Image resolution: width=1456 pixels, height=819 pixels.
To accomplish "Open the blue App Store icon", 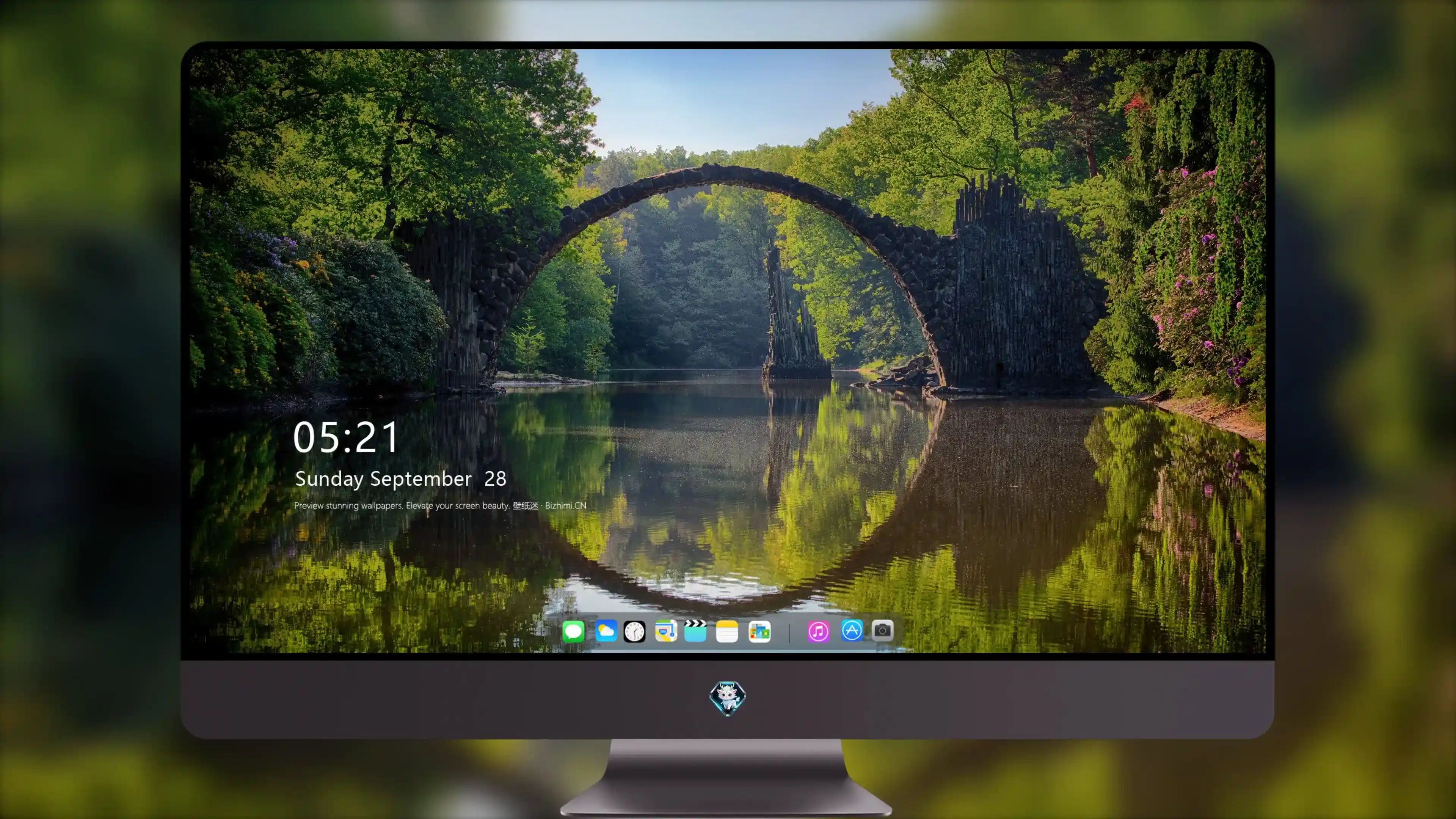I will tap(852, 630).
